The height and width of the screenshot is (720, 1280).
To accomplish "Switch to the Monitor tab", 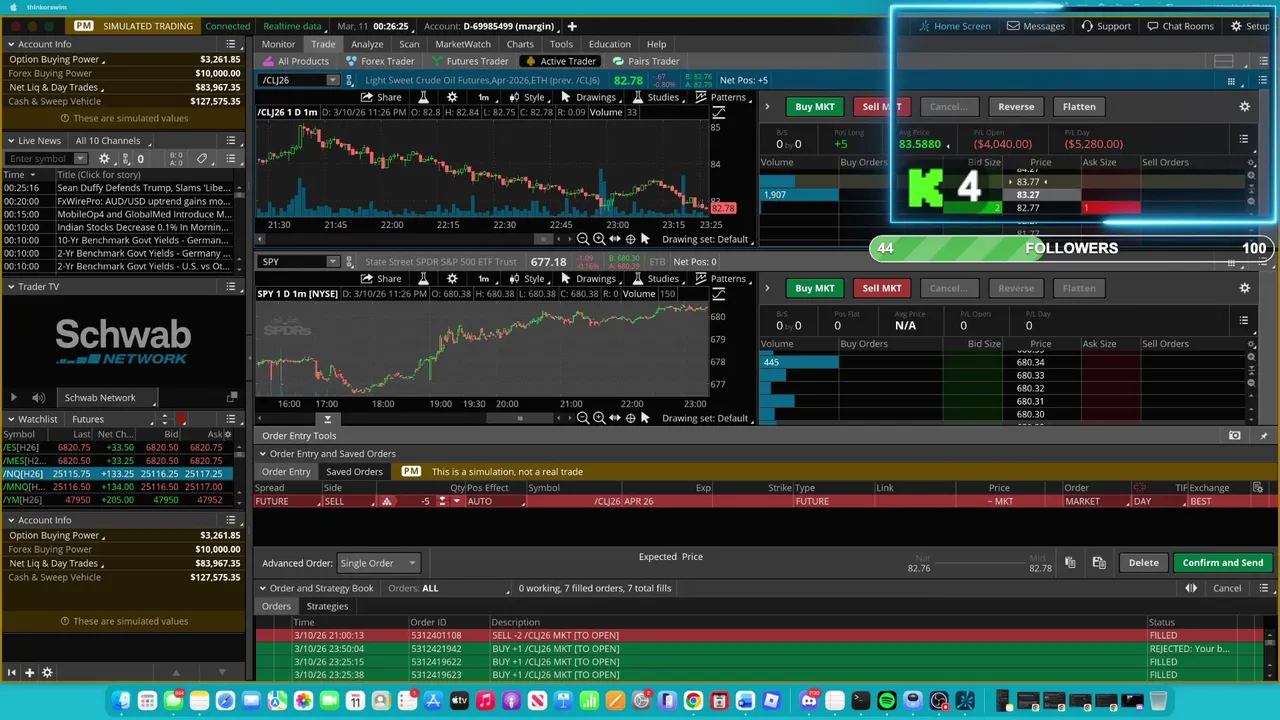I will [x=278, y=44].
